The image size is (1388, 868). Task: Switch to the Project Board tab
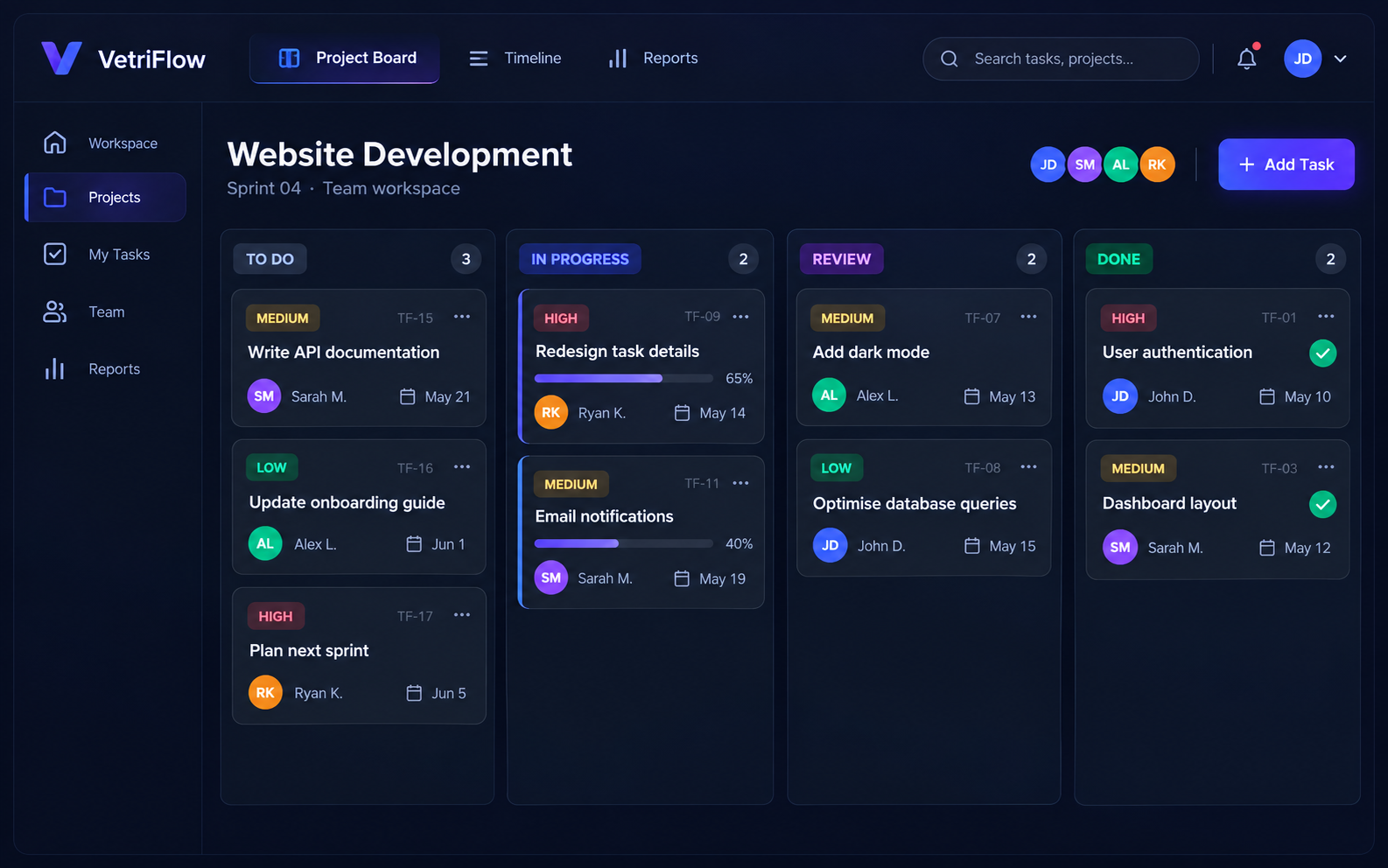(345, 59)
